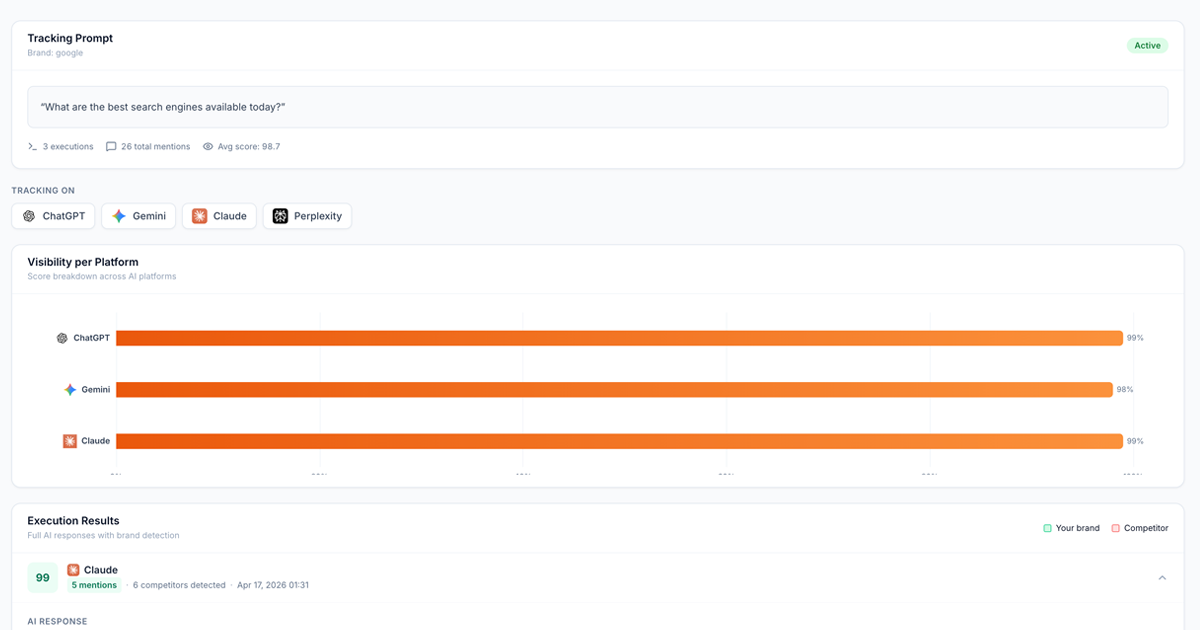Expand the Gemini platform chip
The width and height of the screenshot is (1200, 630).
138,215
